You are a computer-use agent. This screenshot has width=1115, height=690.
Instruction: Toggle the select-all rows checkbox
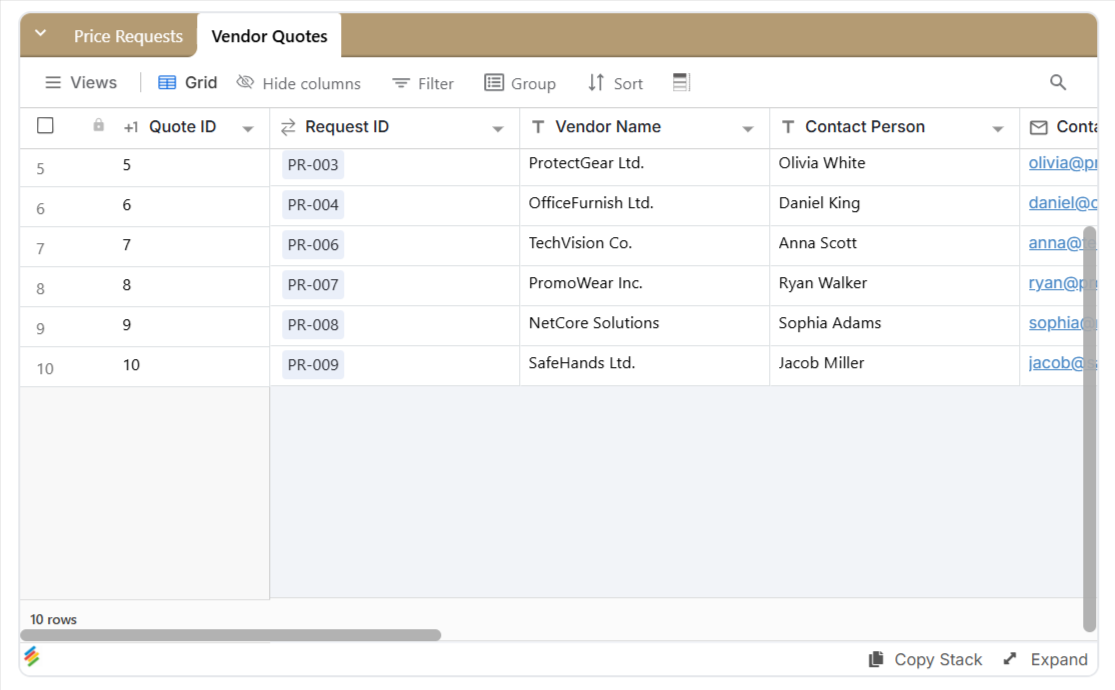click(46, 126)
